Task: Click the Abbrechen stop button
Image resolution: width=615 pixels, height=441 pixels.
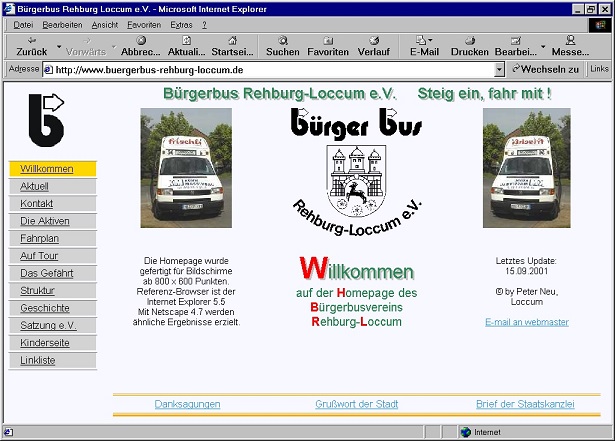Action: click(140, 46)
